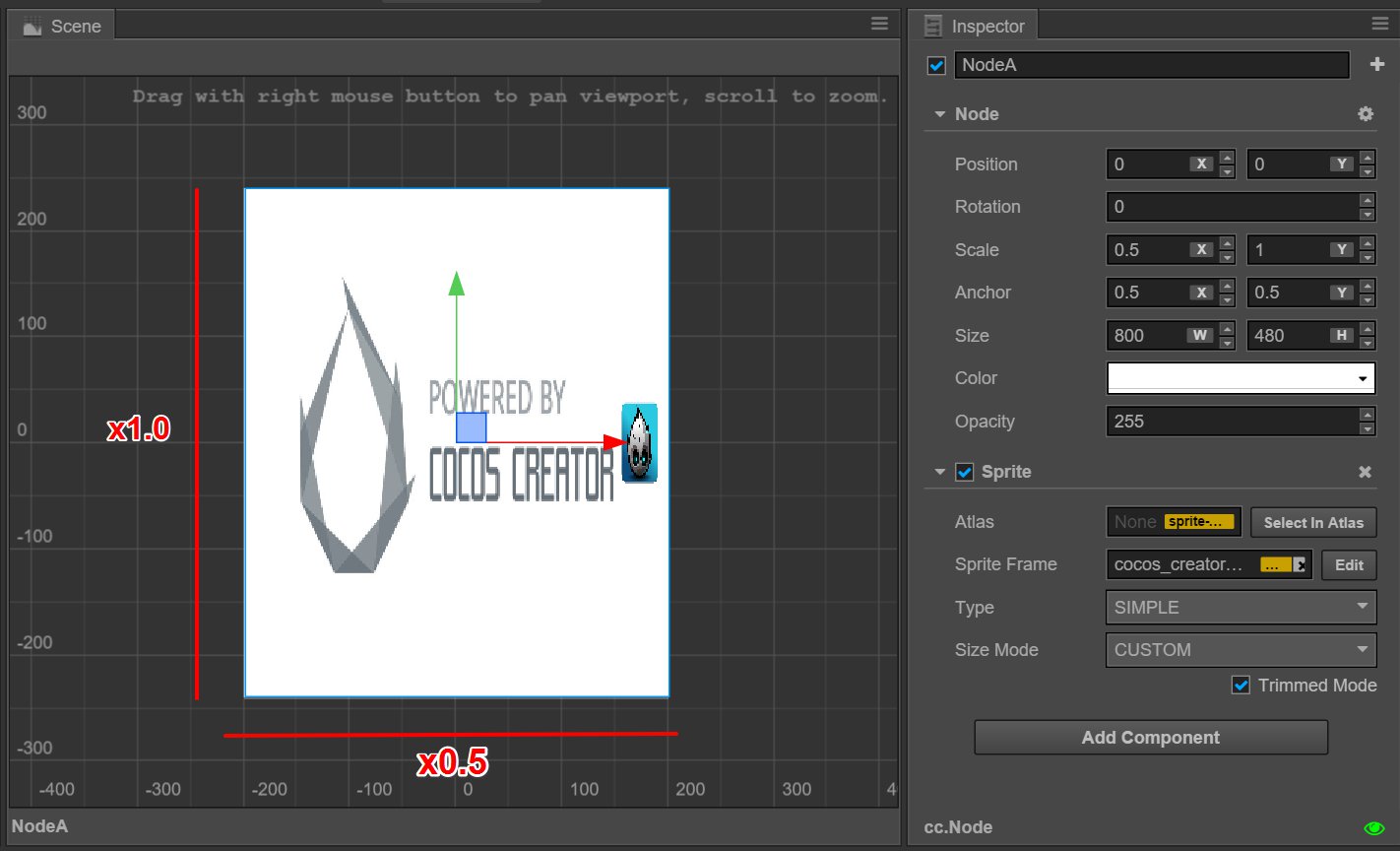Remove the Sprite component with X icon
Image resolution: width=1400 pixels, height=851 pixels.
coord(1365,473)
